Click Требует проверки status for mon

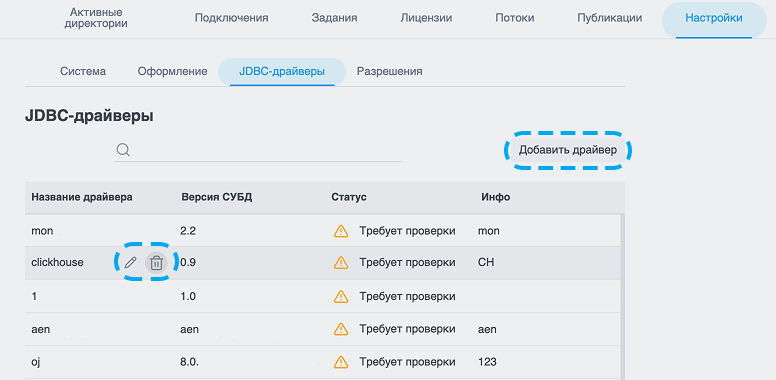coord(407,231)
